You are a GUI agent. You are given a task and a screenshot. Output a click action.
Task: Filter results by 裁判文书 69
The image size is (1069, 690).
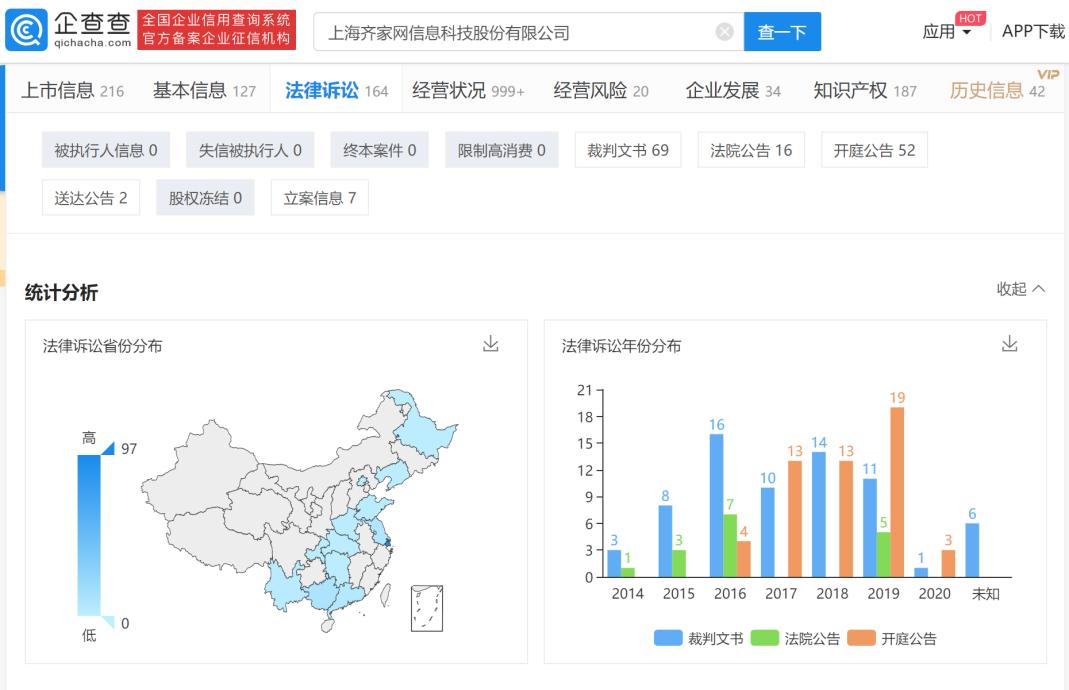click(x=628, y=149)
